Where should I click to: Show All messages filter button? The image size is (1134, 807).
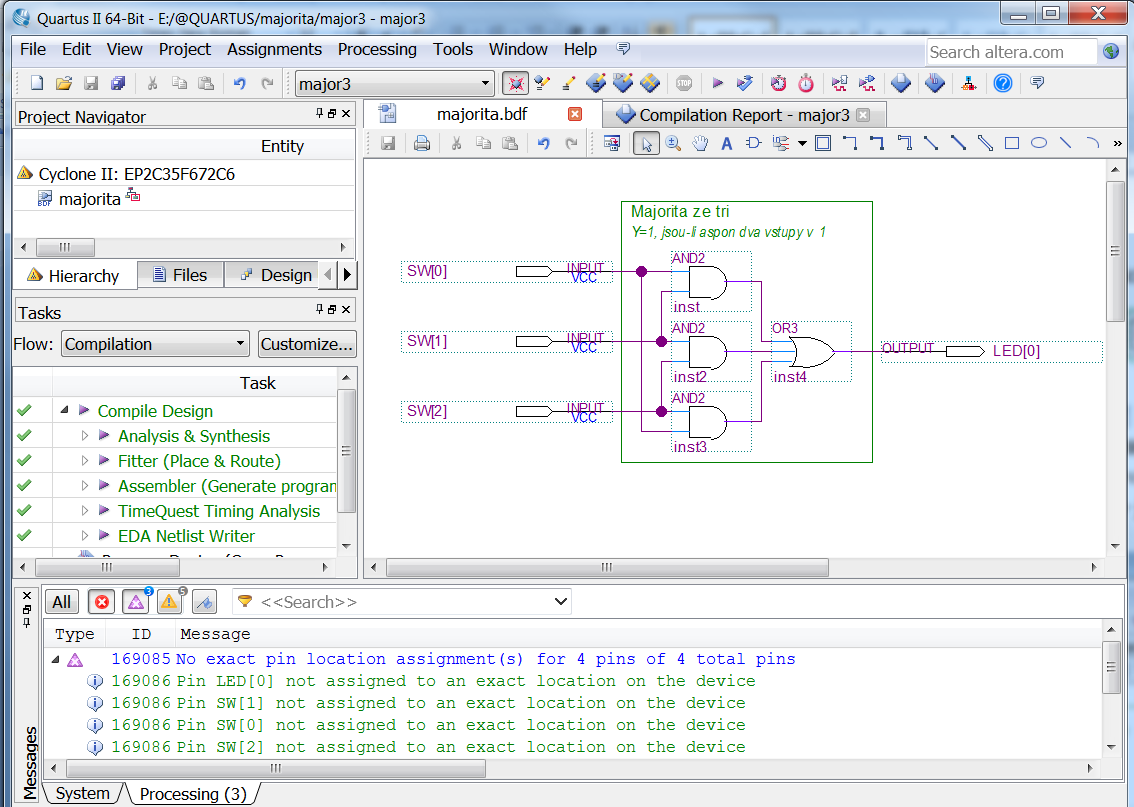pos(61,602)
